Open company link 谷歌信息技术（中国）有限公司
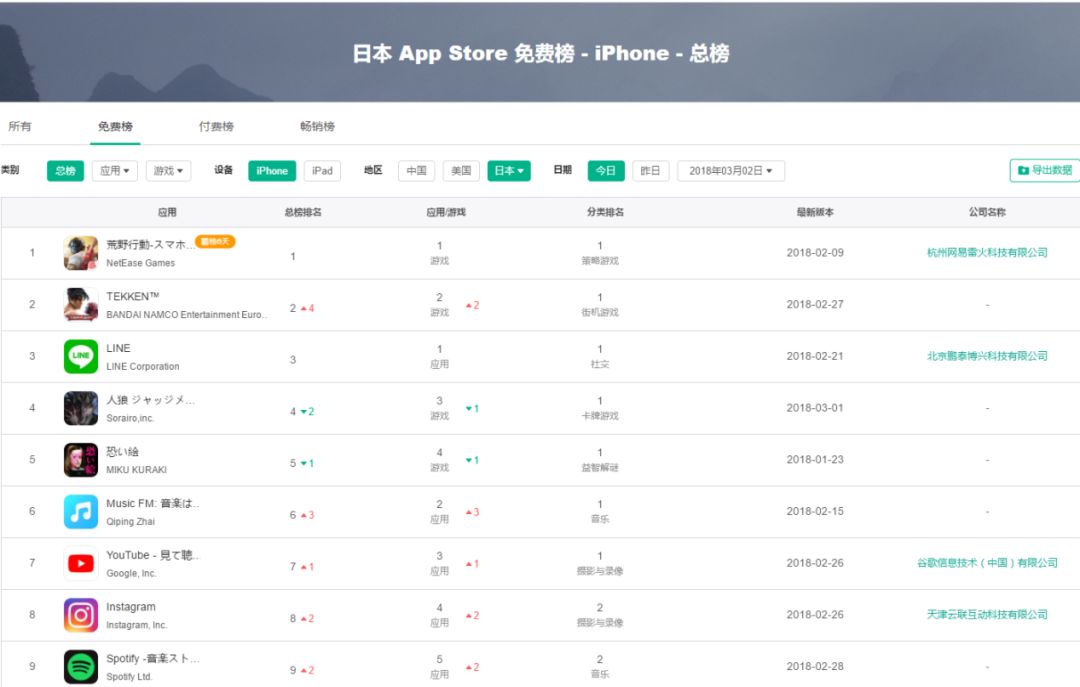Image resolution: width=1080 pixels, height=687 pixels. click(987, 563)
